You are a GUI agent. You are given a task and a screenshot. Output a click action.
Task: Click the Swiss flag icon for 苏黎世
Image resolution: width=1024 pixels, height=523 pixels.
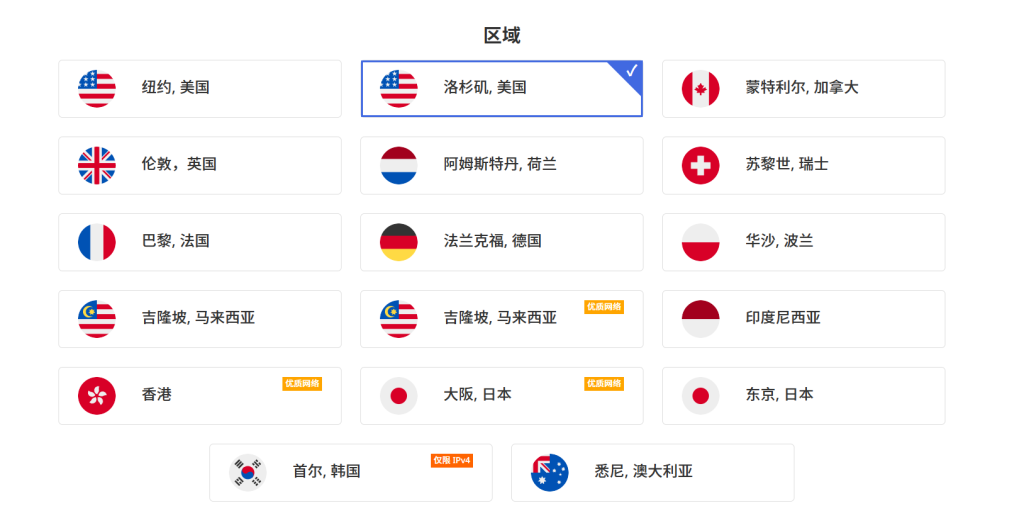(701, 165)
